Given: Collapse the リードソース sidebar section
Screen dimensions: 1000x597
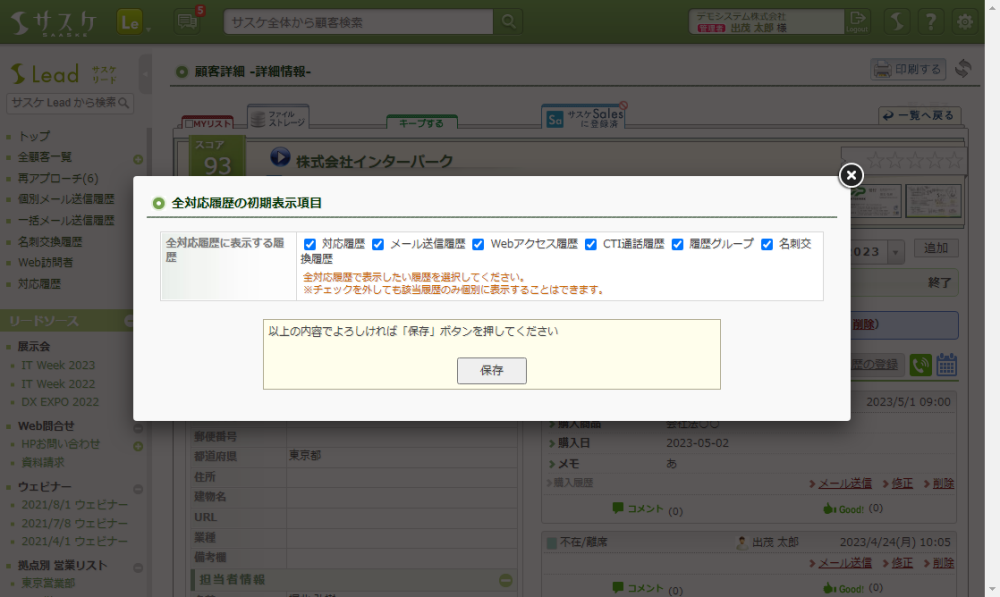Looking at the screenshot, I should point(129,321).
